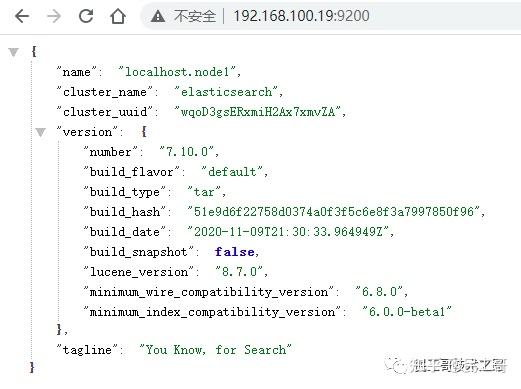Viewport: 521px width, 389px height.
Task: Collapse the "version" object triangle
Action: click(x=41, y=132)
